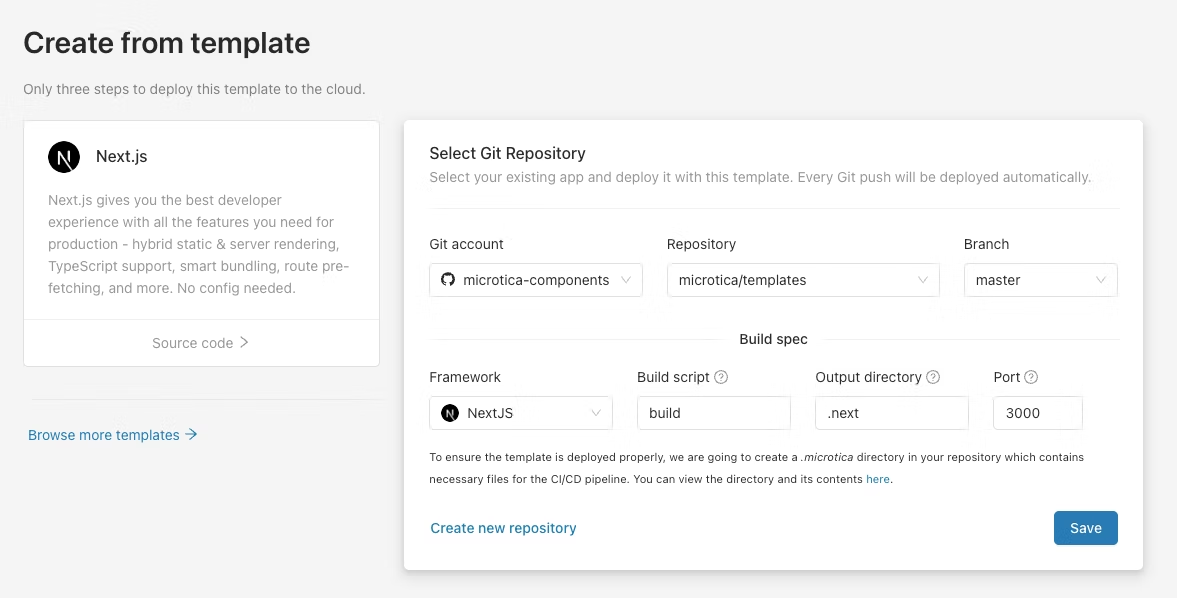Click the Git account label
This screenshot has height=598, width=1177.
[x=466, y=244]
